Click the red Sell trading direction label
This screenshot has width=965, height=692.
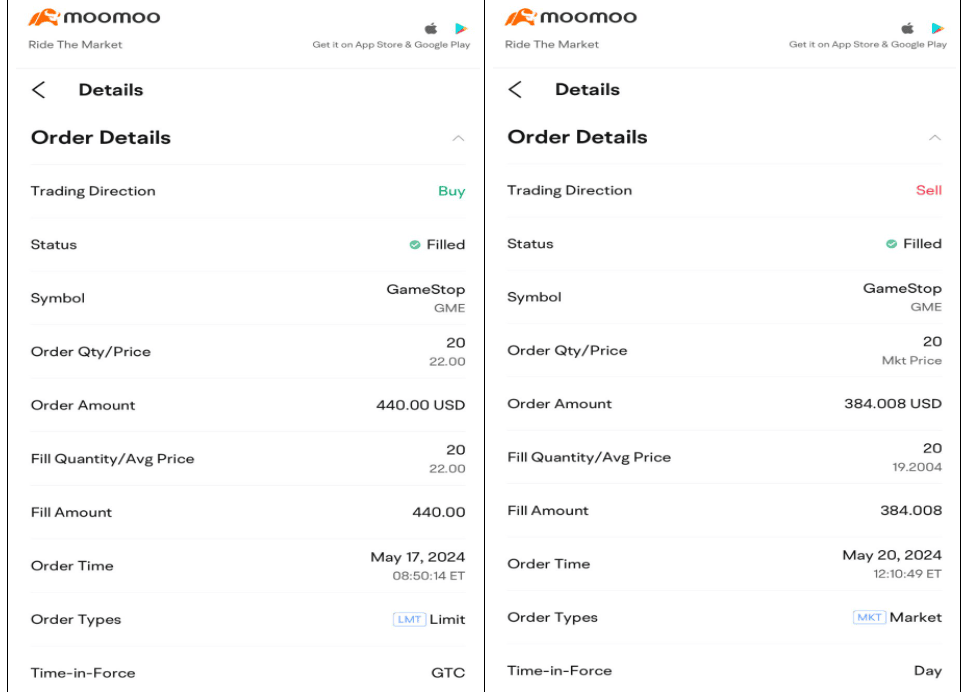[928, 191]
